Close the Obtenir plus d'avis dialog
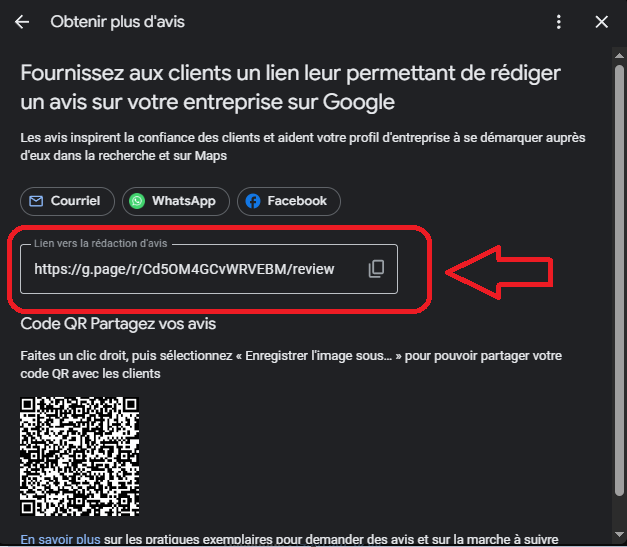This screenshot has width=627, height=547. pyautogui.click(x=601, y=22)
